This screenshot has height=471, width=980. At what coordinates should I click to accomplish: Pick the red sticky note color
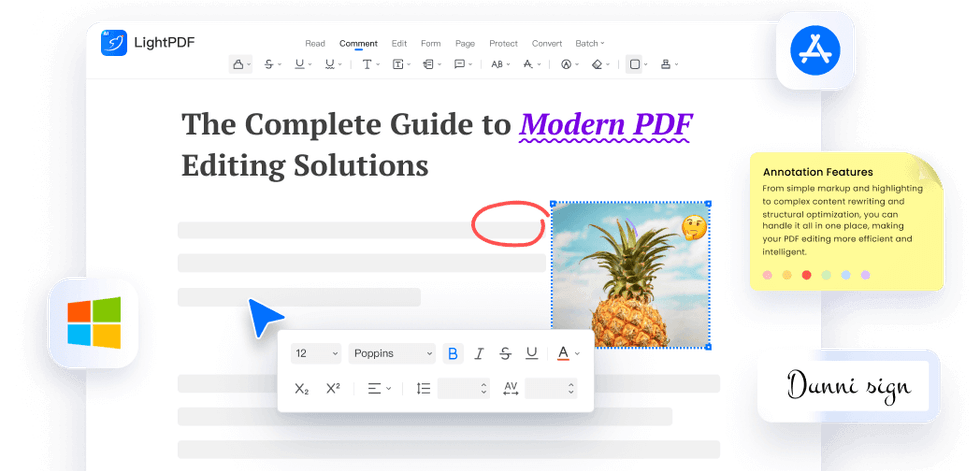click(x=806, y=275)
